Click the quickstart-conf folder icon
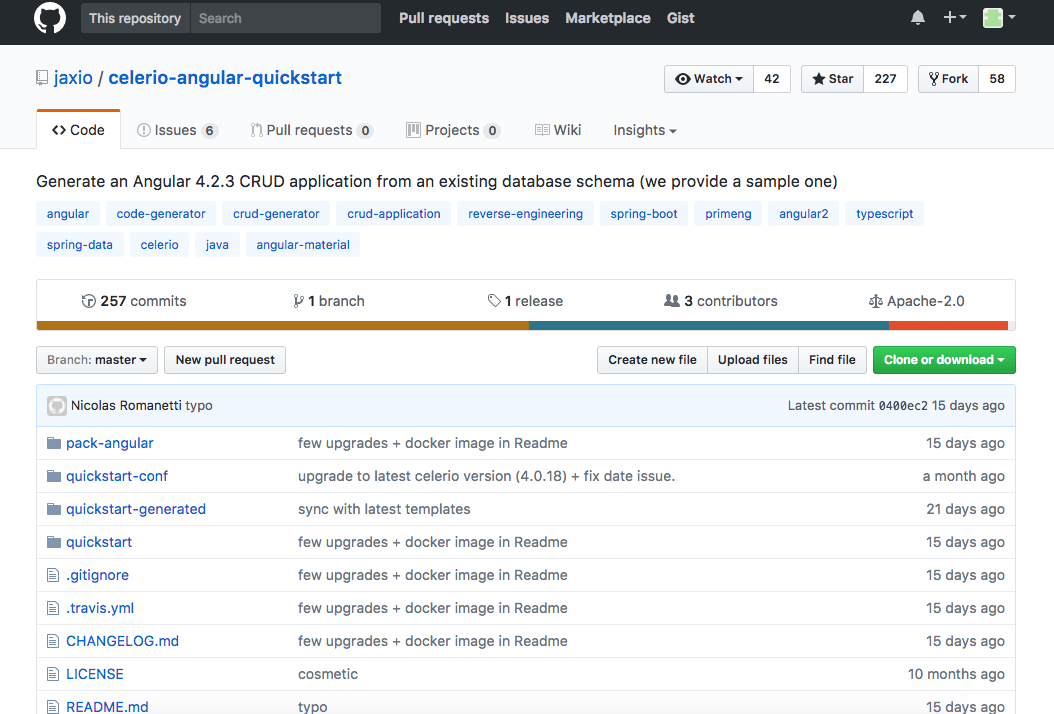Viewport: 1054px width, 714px height. point(54,476)
